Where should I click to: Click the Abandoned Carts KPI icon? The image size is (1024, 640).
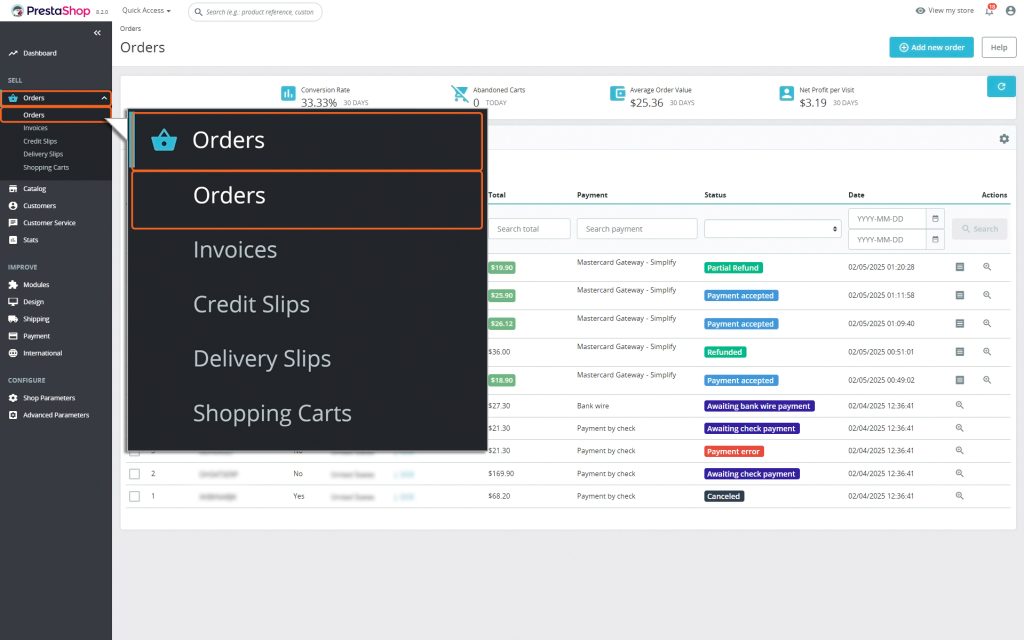point(460,94)
